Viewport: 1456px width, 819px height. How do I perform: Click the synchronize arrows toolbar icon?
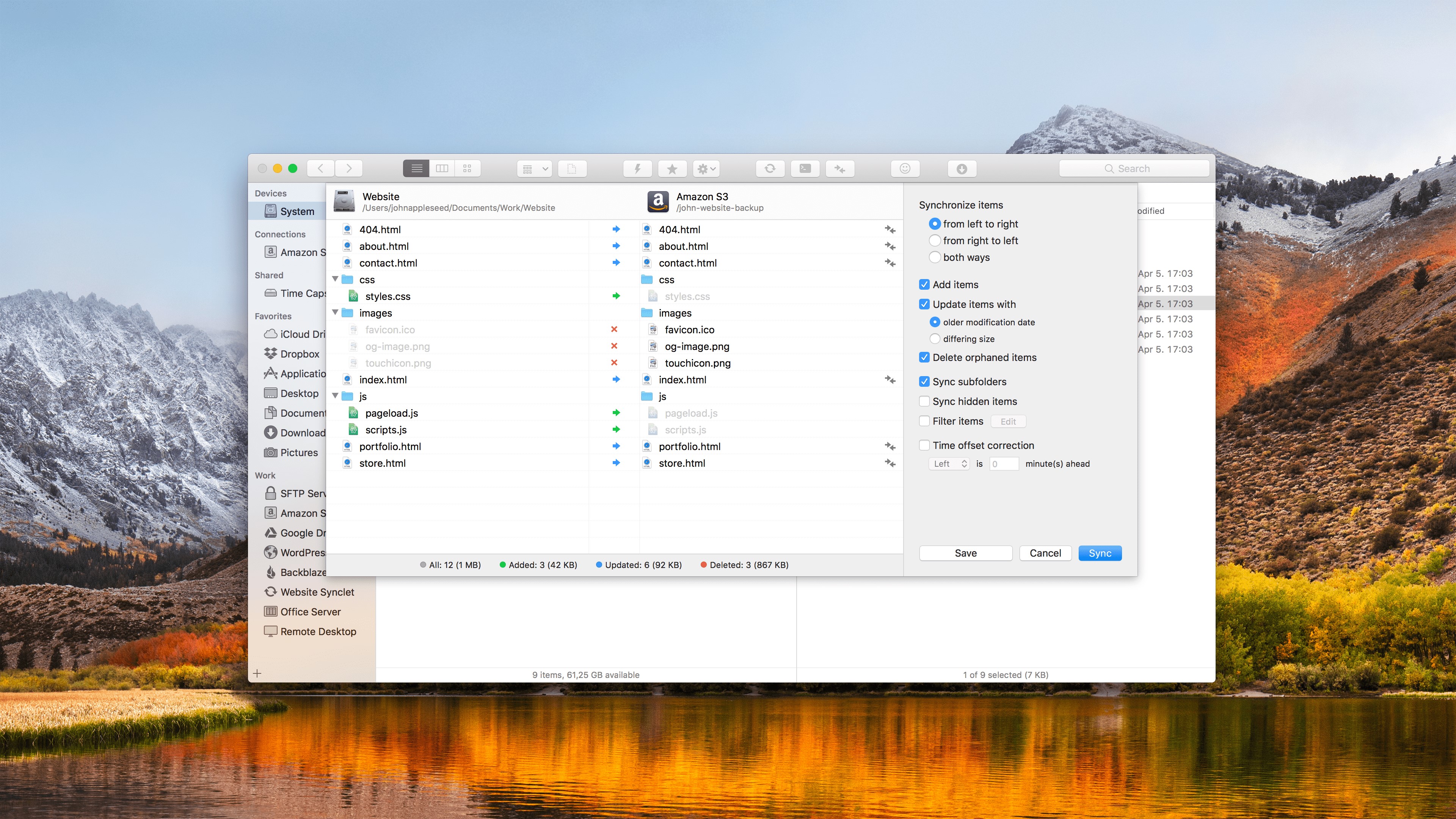[x=840, y=168]
